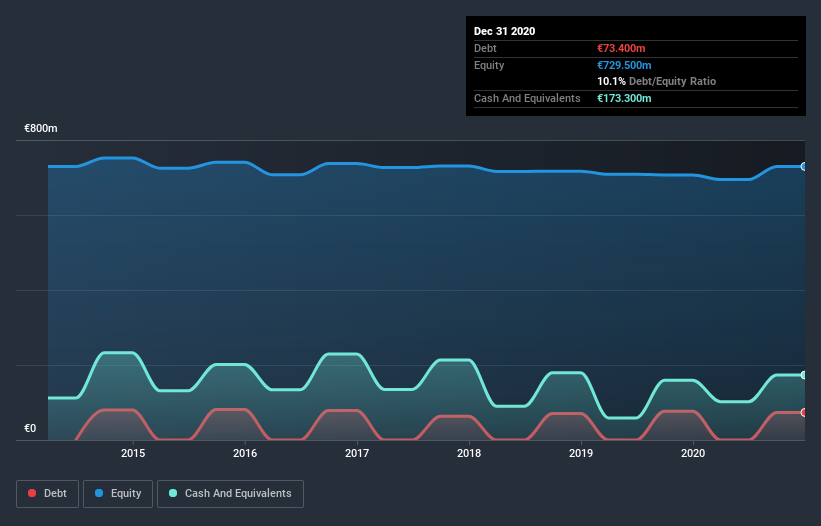Viewport: 821px width, 526px height.
Task: Select the Cash And Equivalents end-point marker
Action: click(803, 375)
